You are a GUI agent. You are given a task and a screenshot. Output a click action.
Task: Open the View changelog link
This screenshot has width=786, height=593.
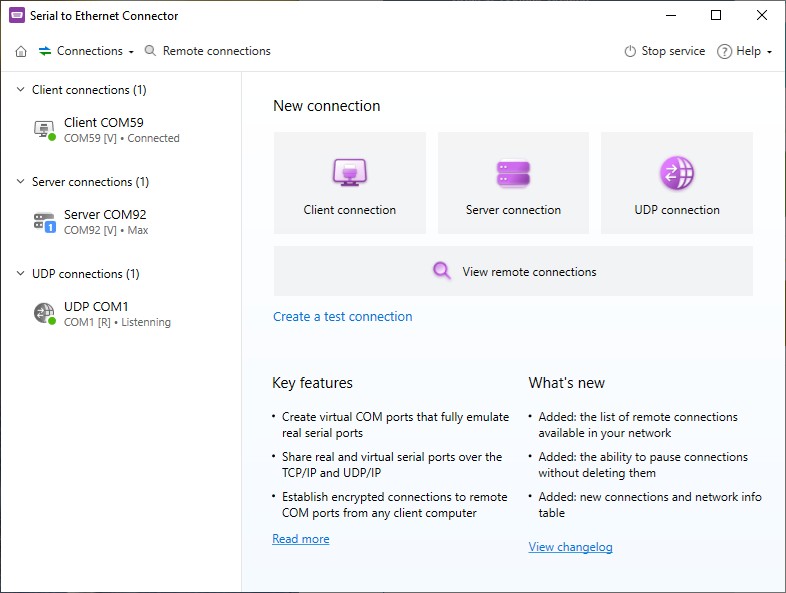click(x=570, y=547)
